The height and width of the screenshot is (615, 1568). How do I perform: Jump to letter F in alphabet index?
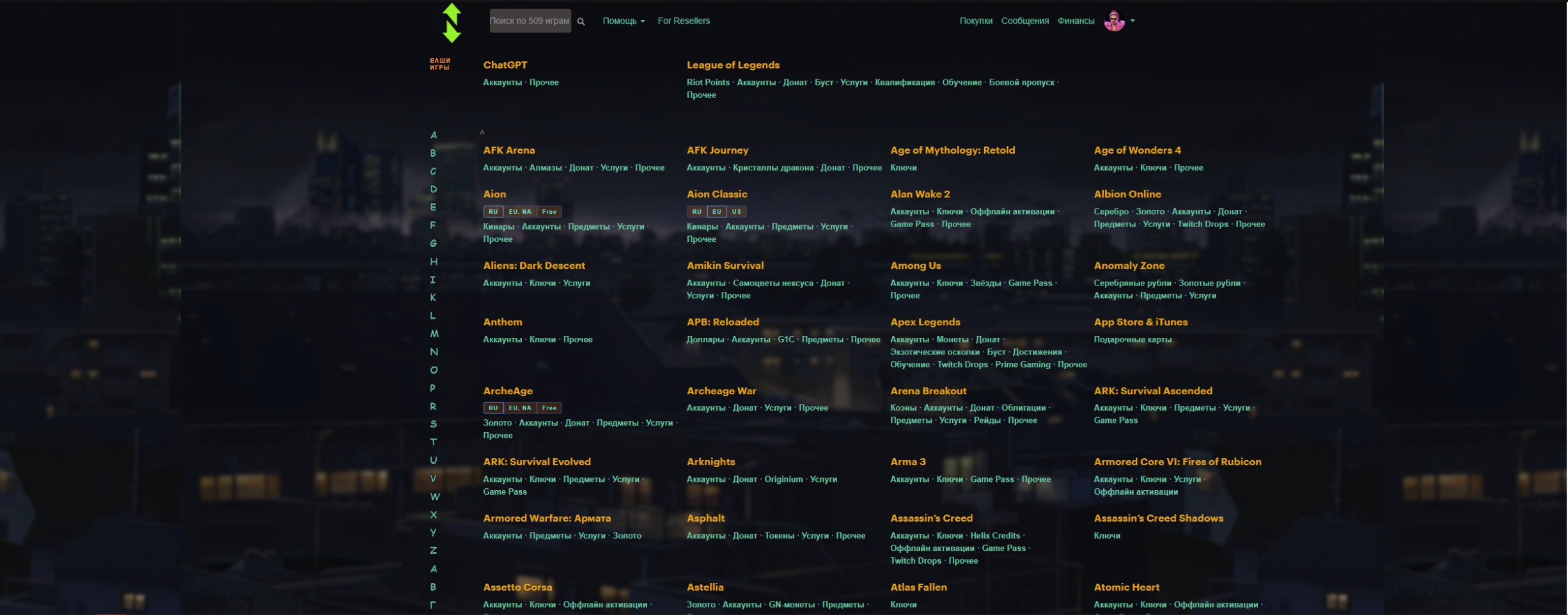(434, 225)
